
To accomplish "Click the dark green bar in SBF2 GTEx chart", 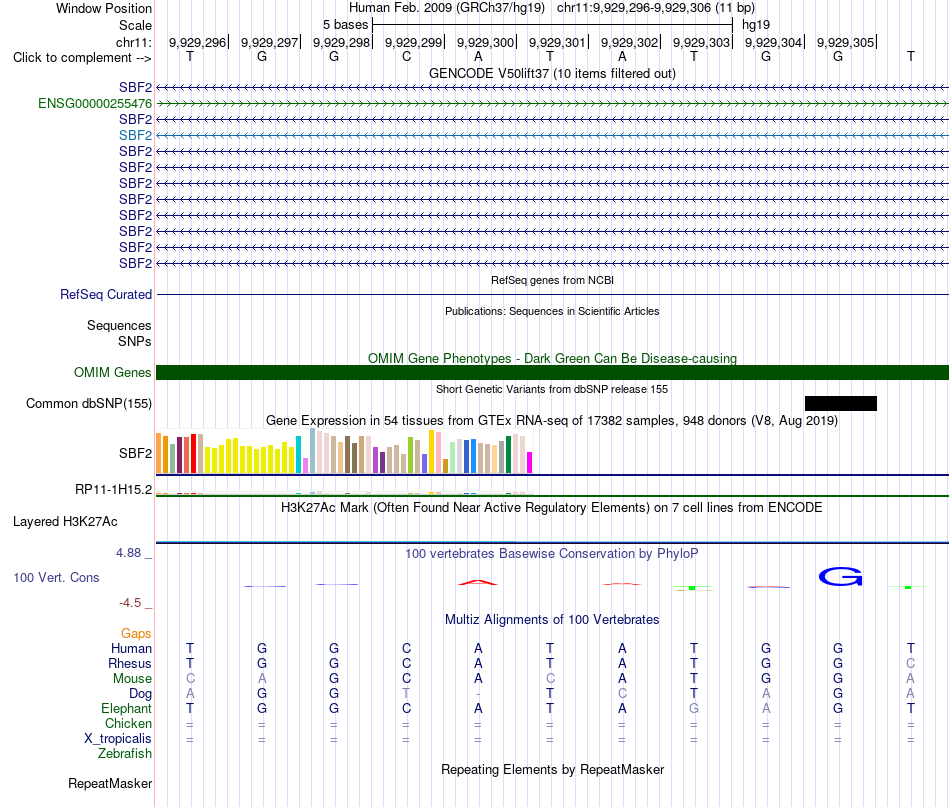I will point(508,455).
